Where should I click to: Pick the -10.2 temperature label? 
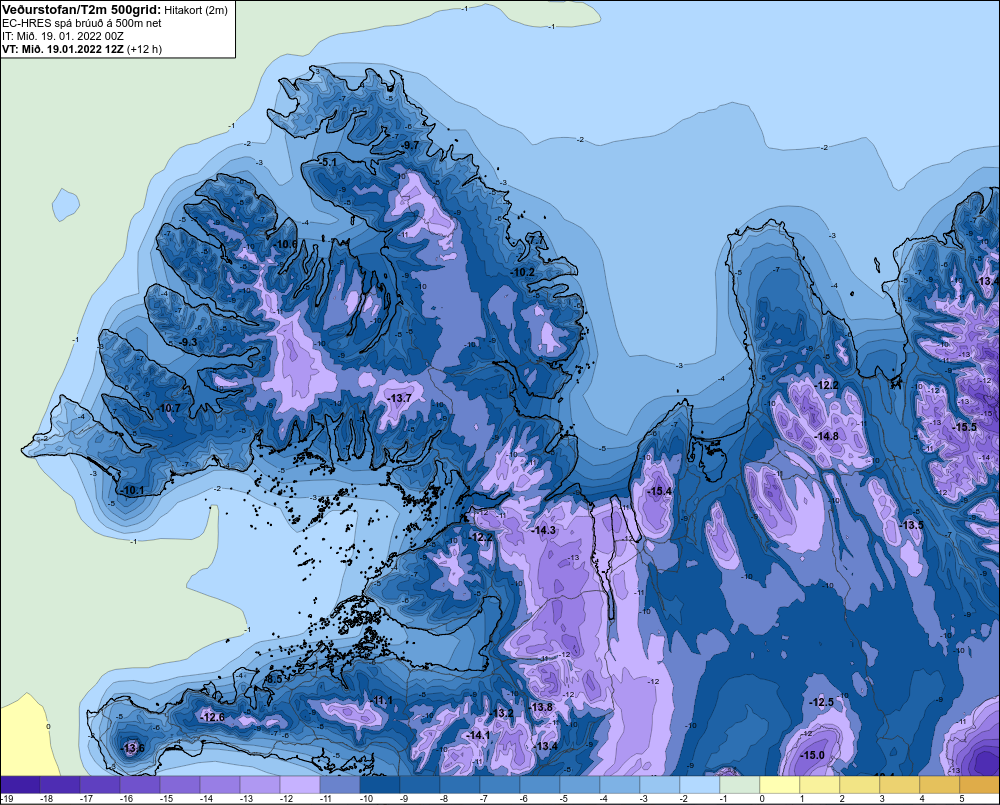click(x=522, y=272)
